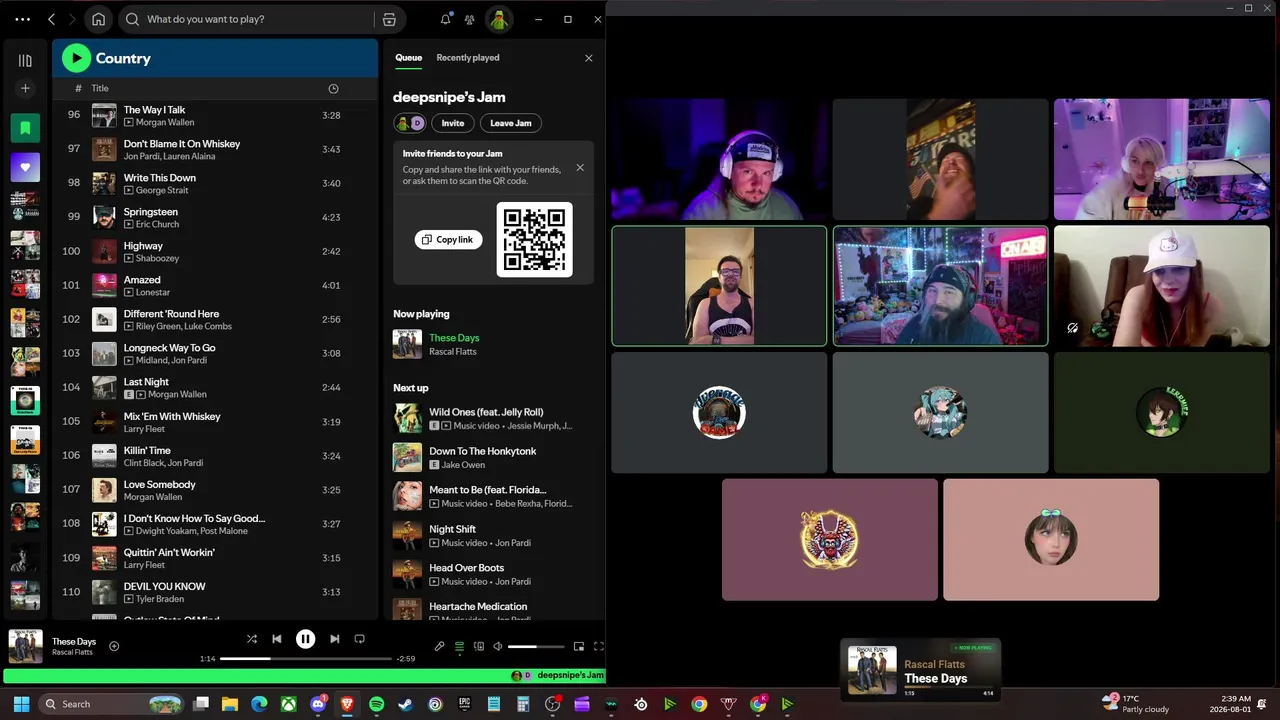
Task: Pause the current song
Action: tap(305, 639)
